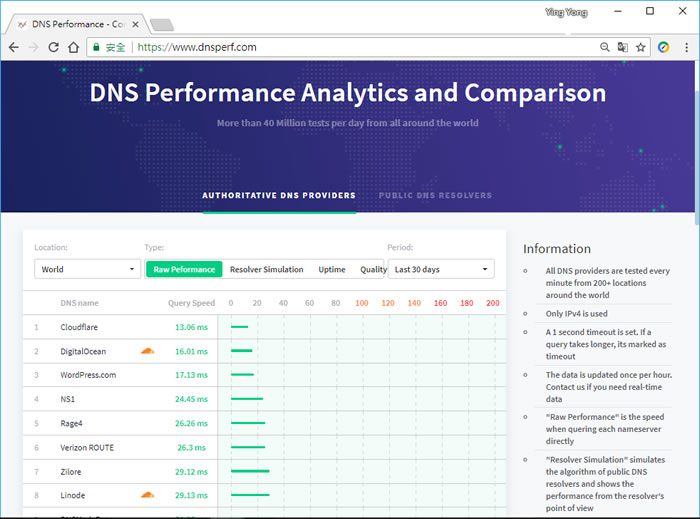Click the Verizon ROUTE provider name
Screen dimensions: 700x519
(x=87, y=447)
